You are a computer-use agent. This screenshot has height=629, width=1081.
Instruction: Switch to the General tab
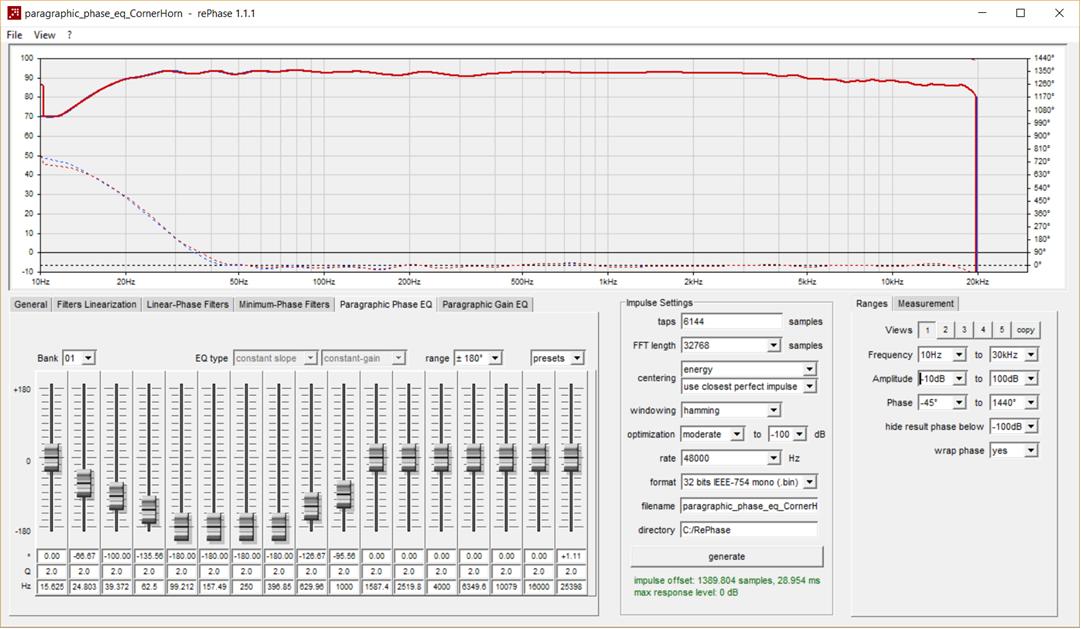[x=30, y=304]
